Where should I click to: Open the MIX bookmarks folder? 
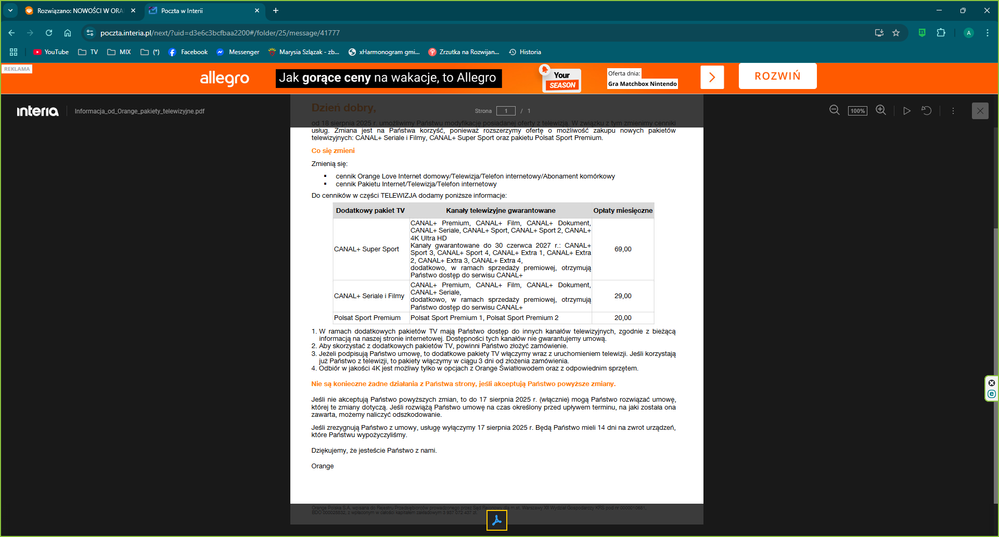(x=119, y=52)
